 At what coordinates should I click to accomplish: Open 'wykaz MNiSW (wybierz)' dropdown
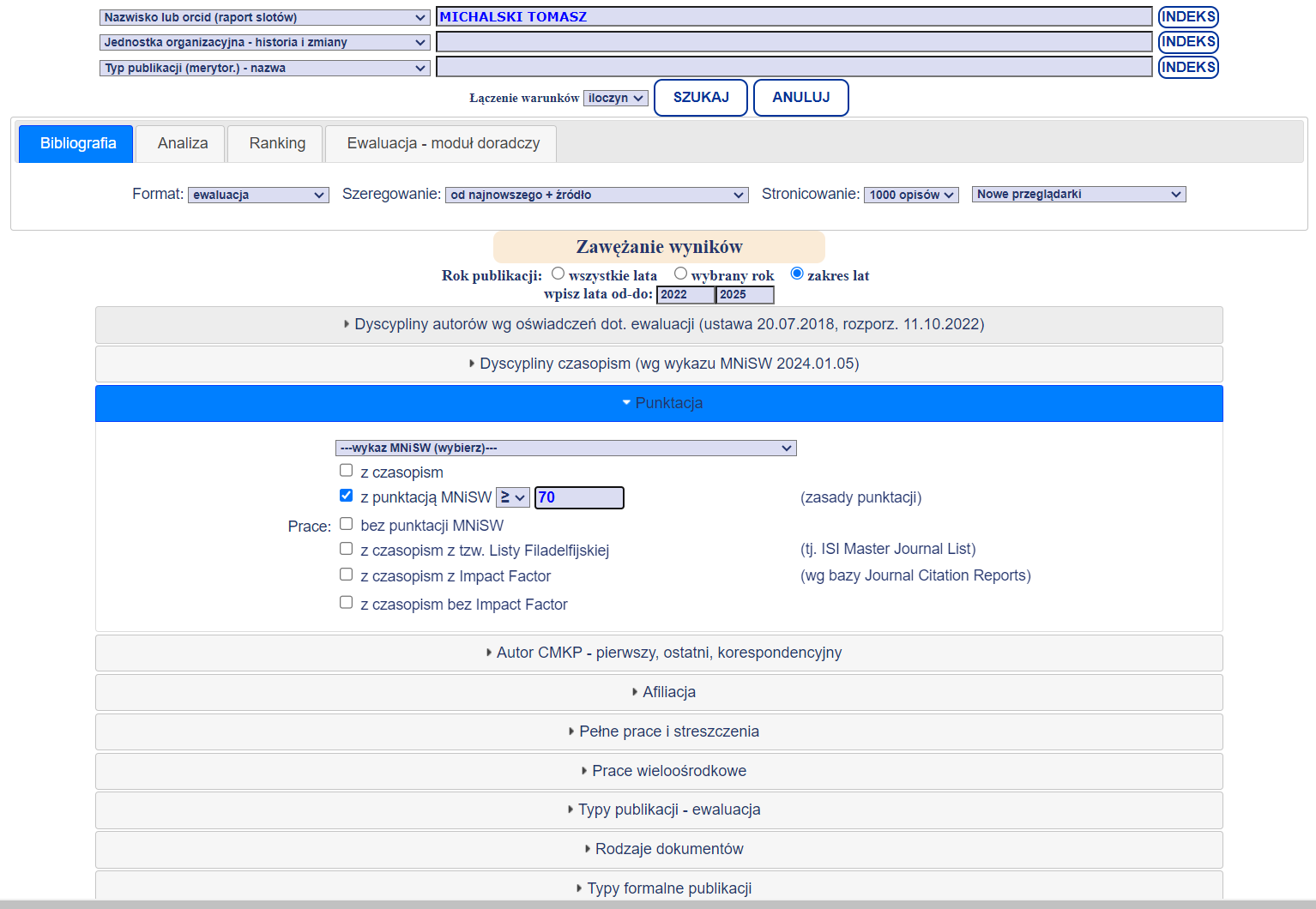[565, 448]
